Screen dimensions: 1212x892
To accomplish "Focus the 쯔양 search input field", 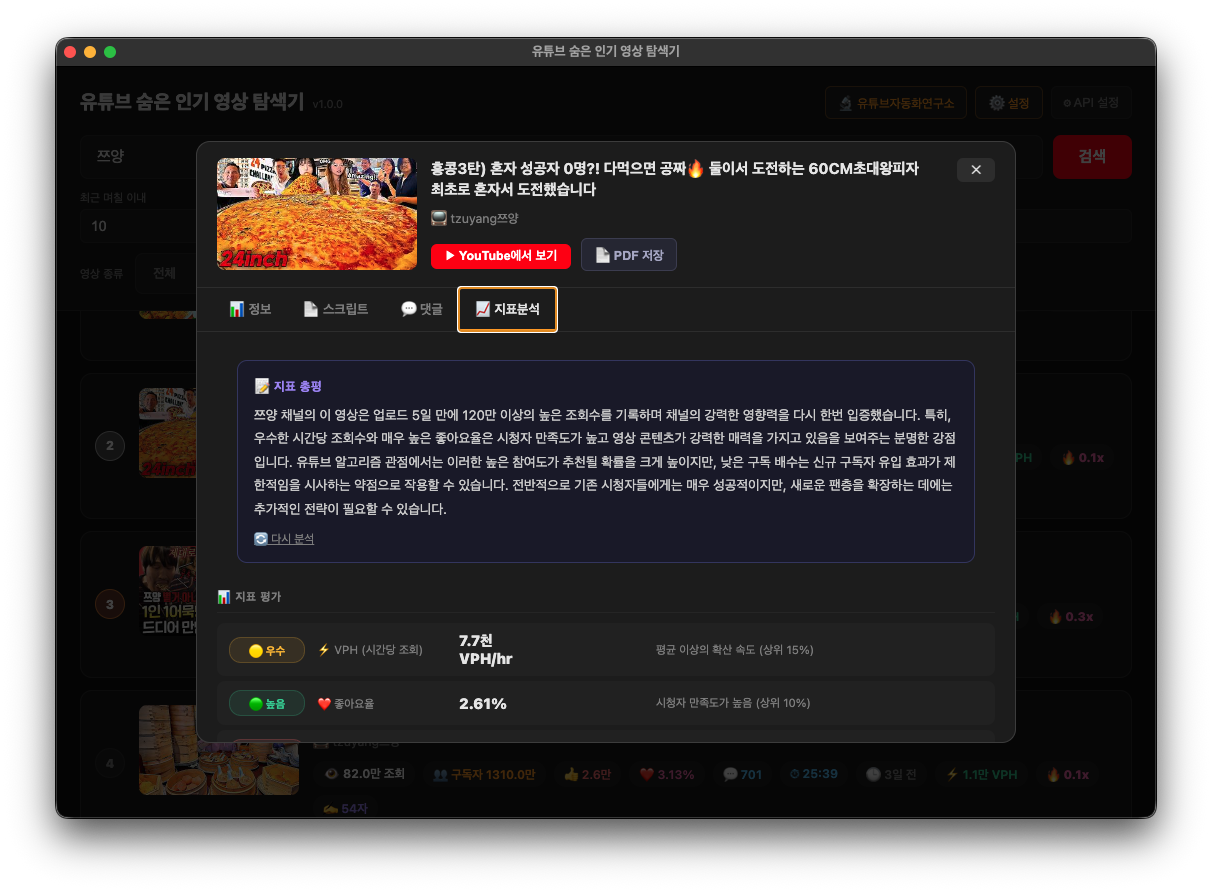I will click(140, 157).
